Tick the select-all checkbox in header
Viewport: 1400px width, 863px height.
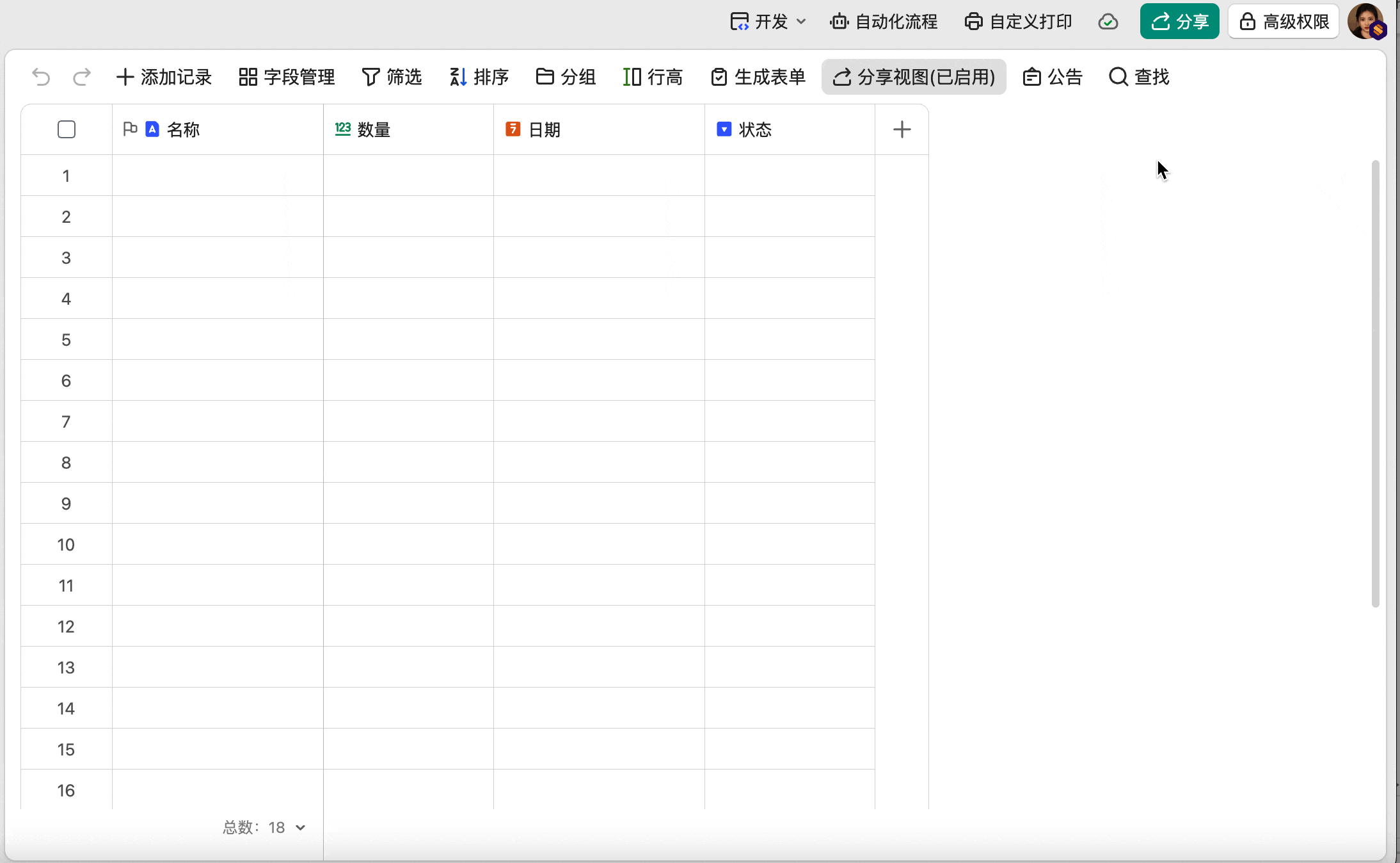coord(67,129)
